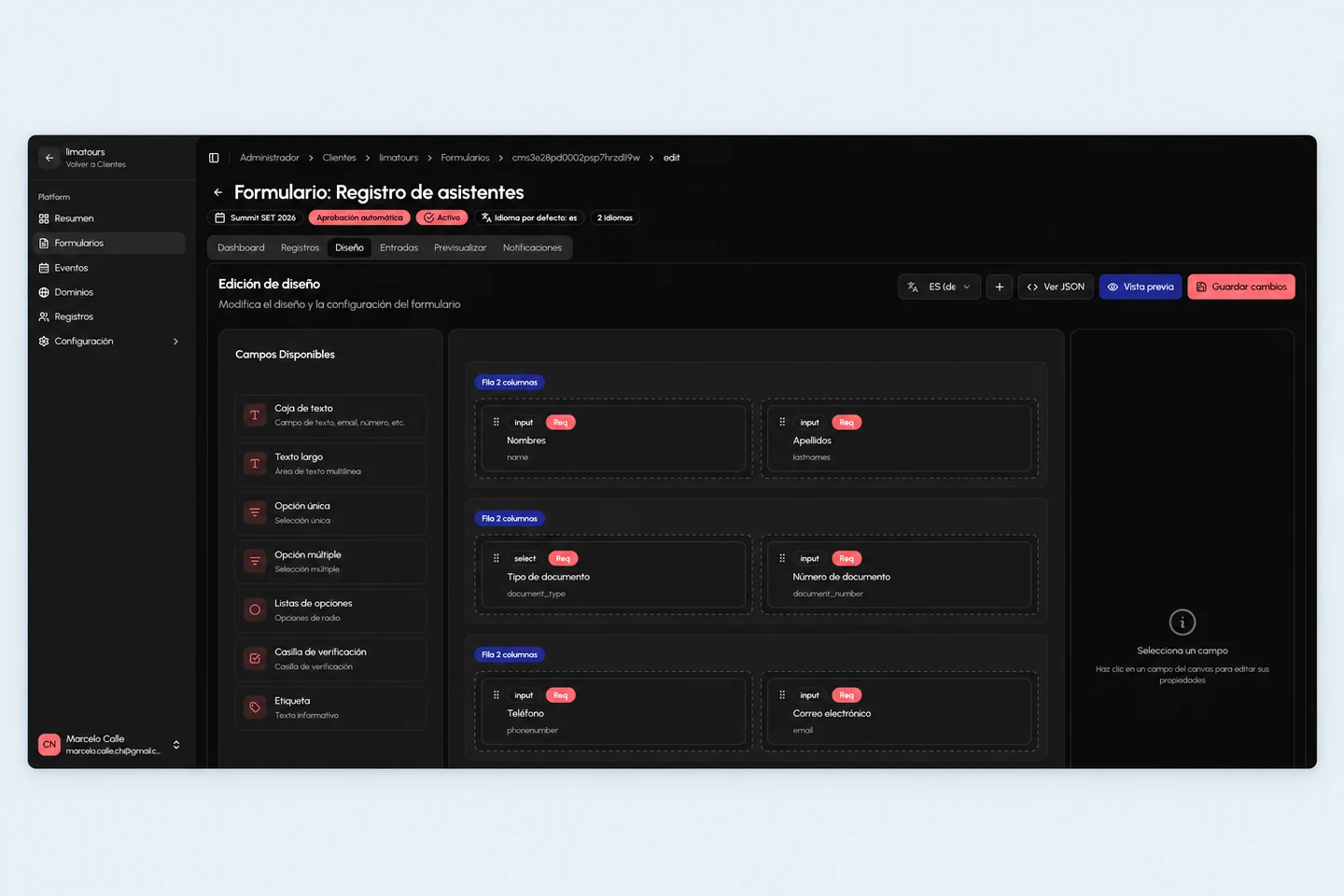
Task: Switch to the Dashboard tab
Action: (x=241, y=247)
